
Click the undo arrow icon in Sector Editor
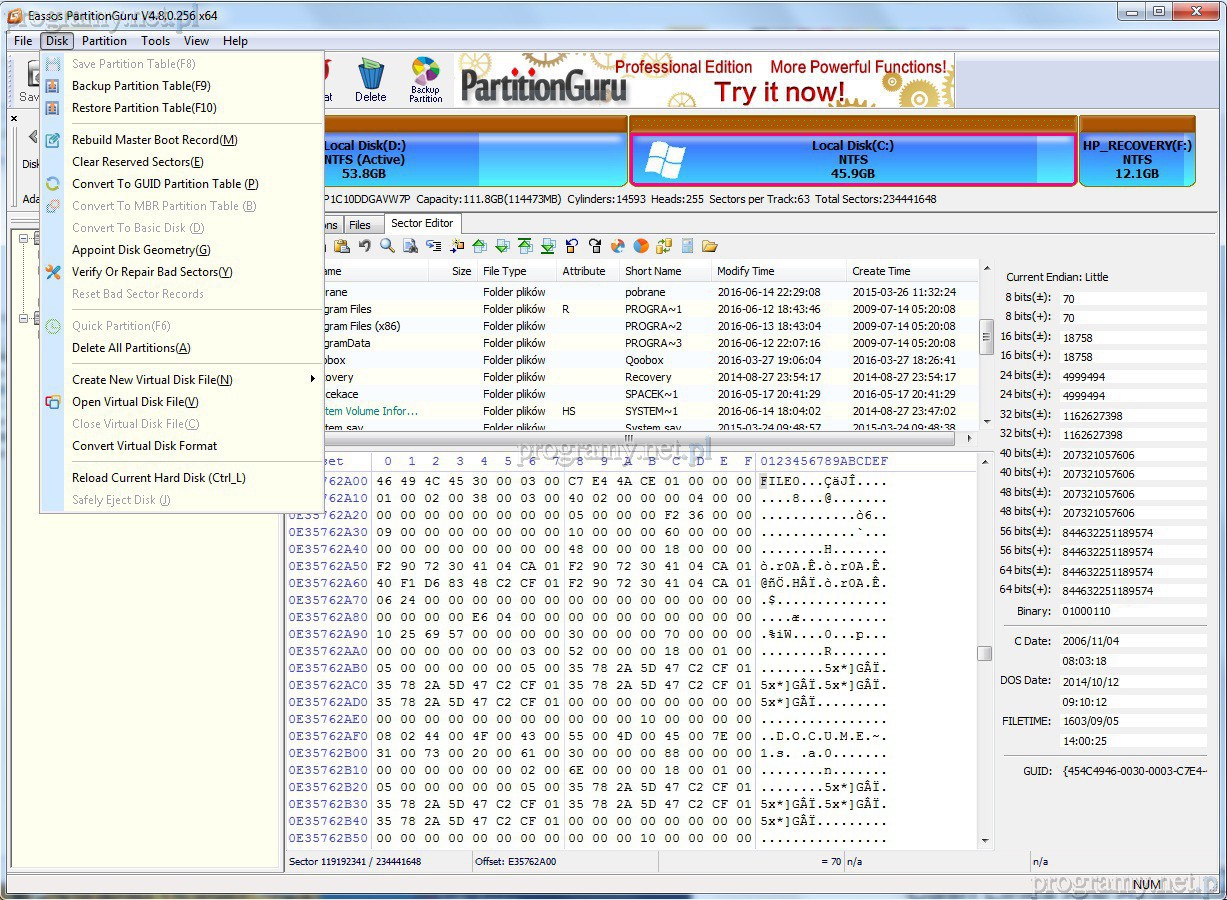(x=365, y=246)
